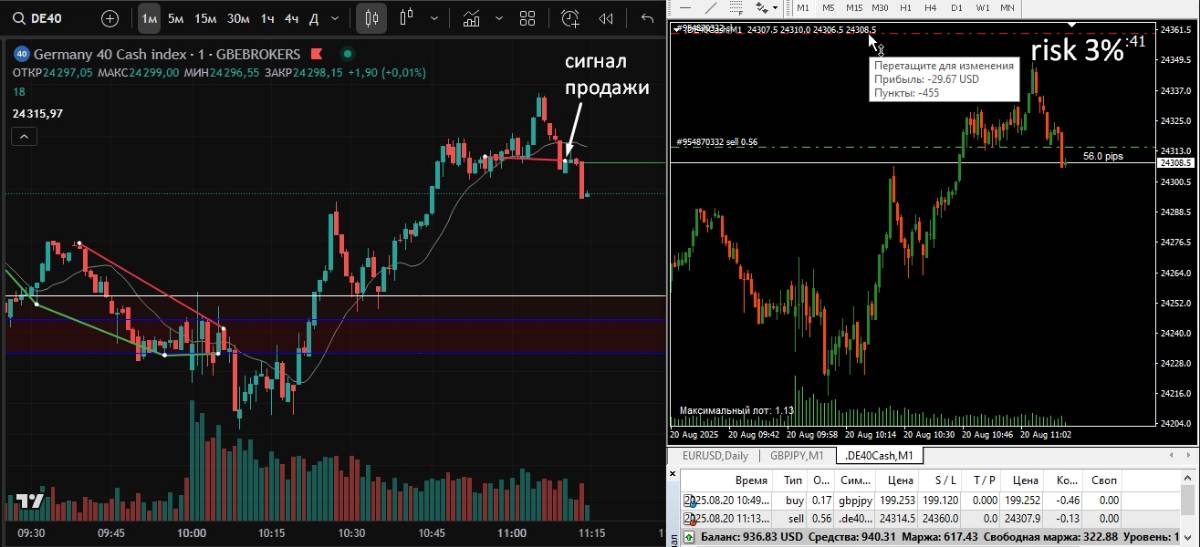Switch to the 5м timeframe
This screenshot has width=1200, height=547.
tap(175, 18)
